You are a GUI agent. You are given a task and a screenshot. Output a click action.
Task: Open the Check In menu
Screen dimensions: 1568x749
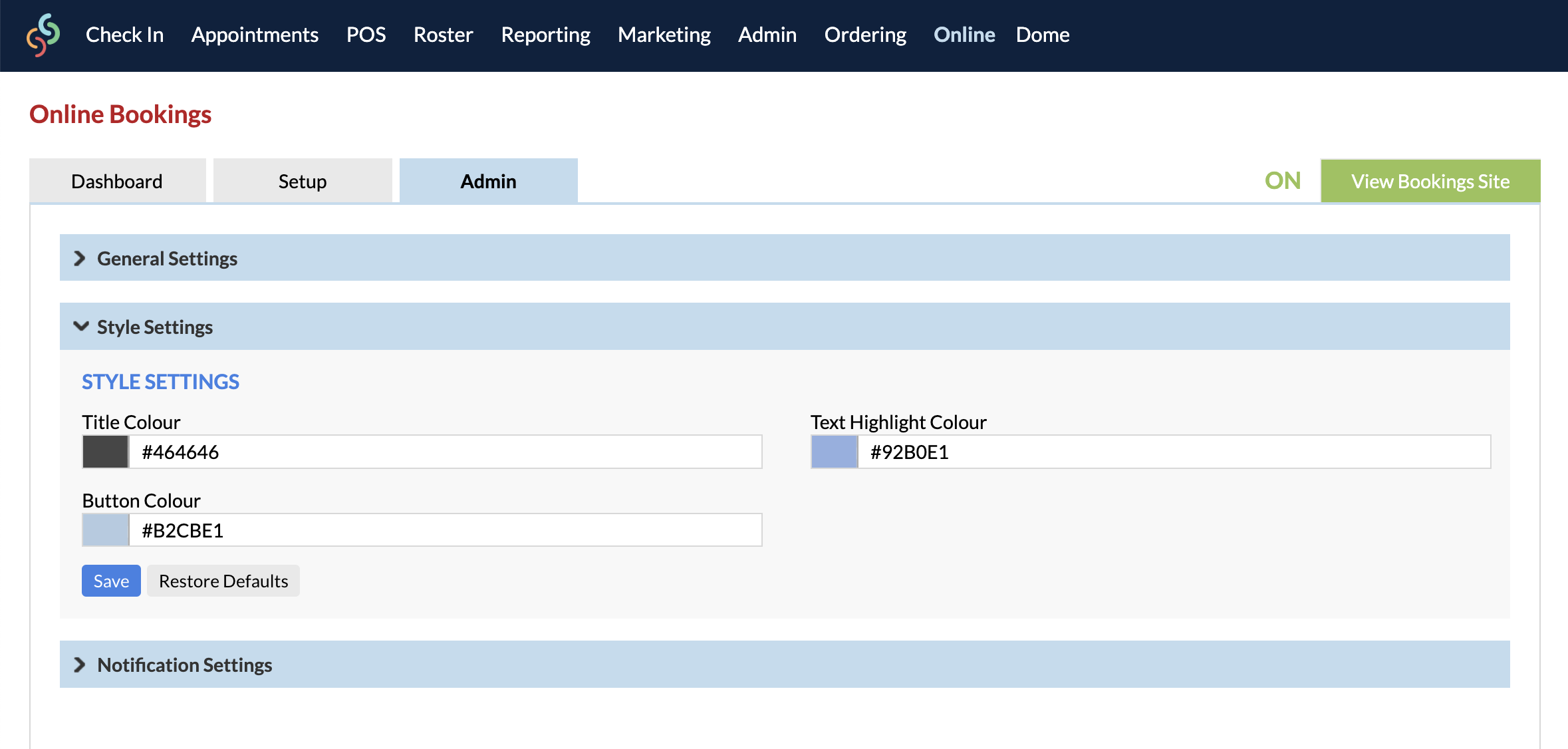[x=124, y=35]
